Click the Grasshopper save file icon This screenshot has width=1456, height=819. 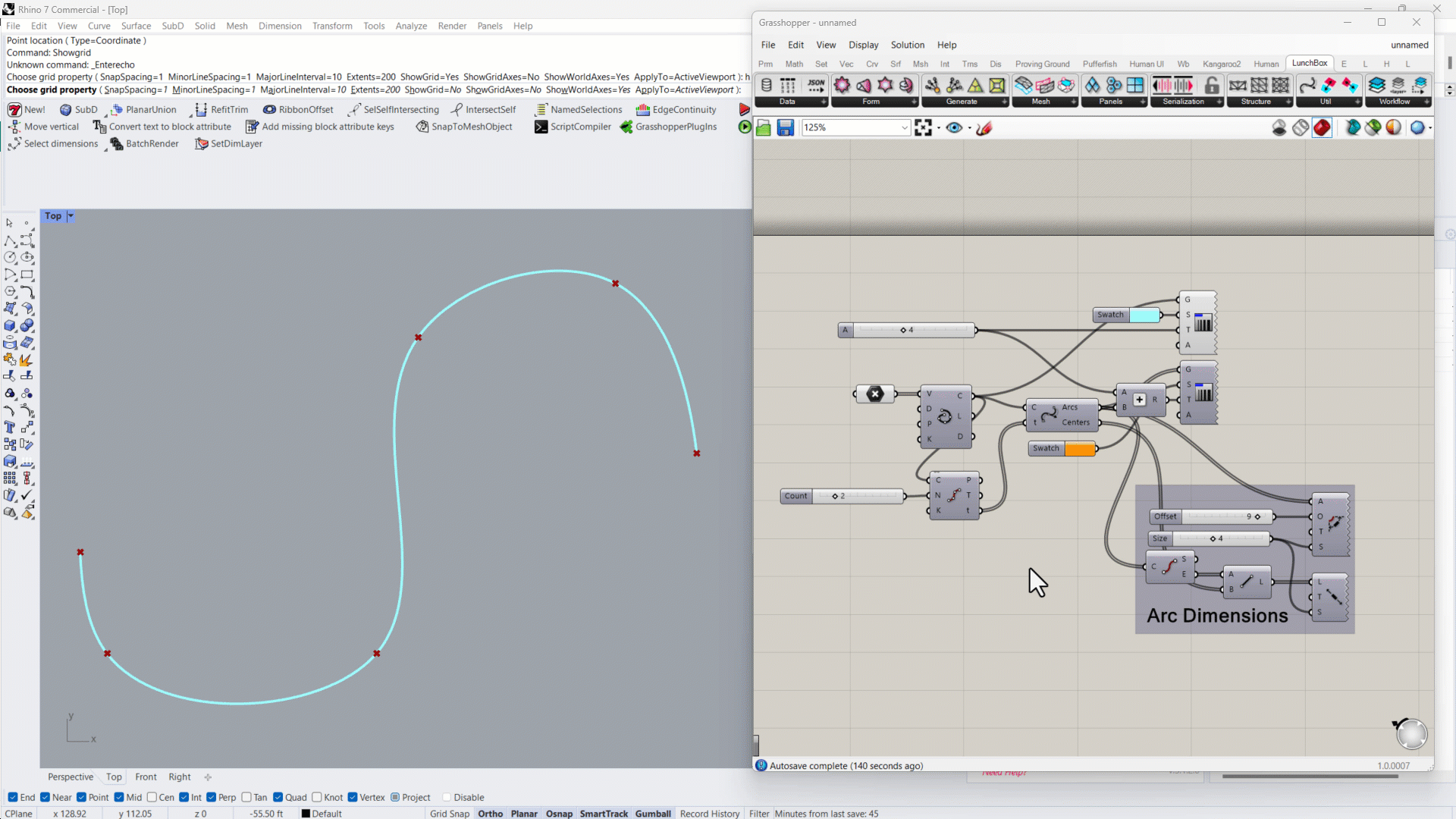click(785, 127)
